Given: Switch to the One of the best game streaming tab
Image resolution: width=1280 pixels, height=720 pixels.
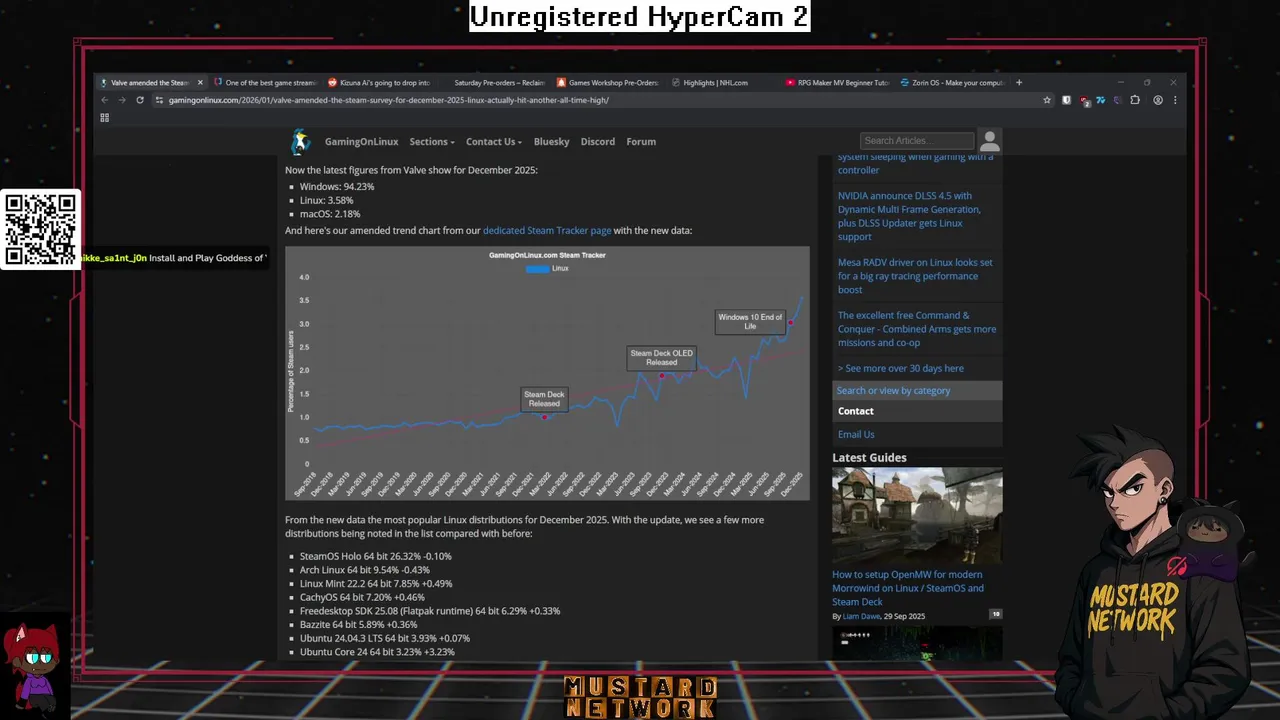Looking at the screenshot, I should 265,83.
